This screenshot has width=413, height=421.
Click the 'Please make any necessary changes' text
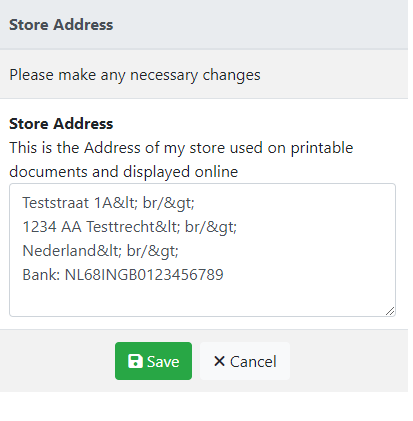[135, 75]
